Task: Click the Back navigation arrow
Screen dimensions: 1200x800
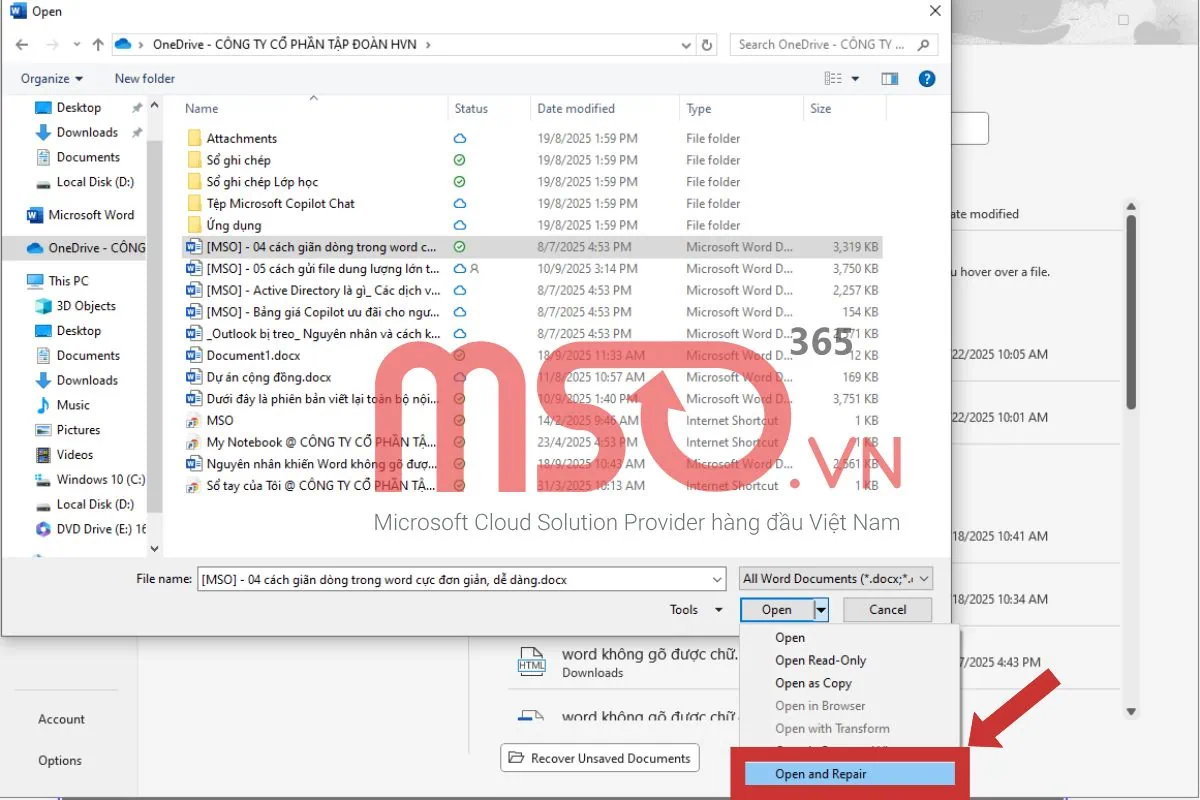Action: (x=23, y=45)
